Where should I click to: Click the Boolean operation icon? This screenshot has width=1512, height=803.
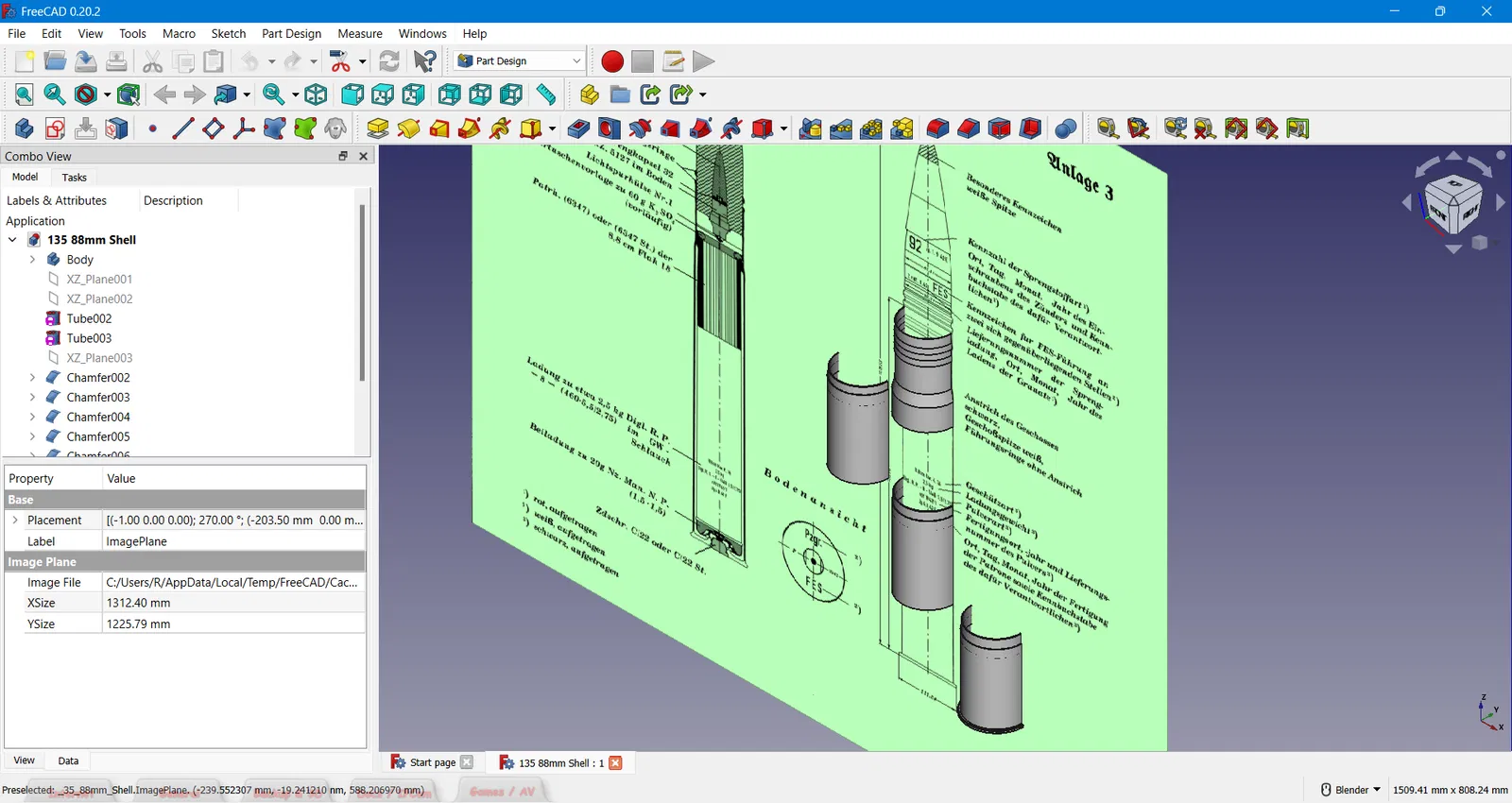tap(1065, 128)
